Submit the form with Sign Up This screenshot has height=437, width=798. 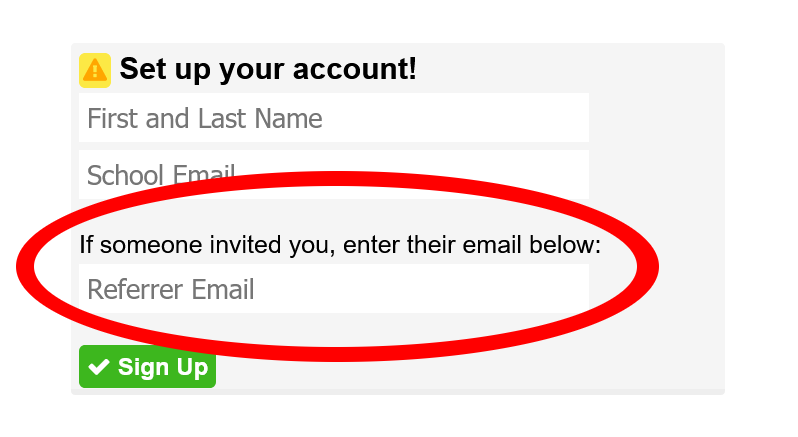(147, 366)
